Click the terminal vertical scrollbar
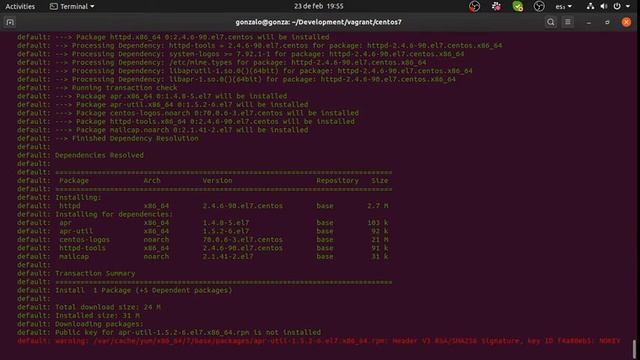640x360 pixels. [634, 349]
